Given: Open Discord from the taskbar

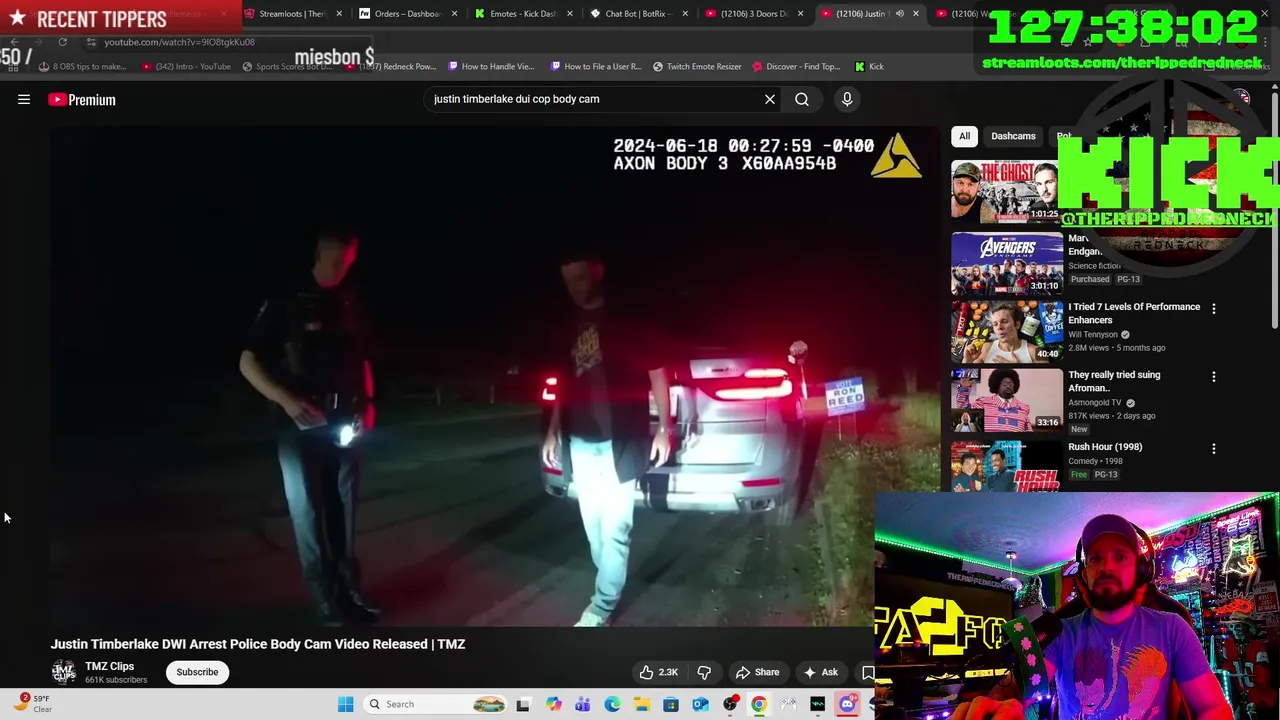Looking at the screenshot, I should [x=848, y=704].
